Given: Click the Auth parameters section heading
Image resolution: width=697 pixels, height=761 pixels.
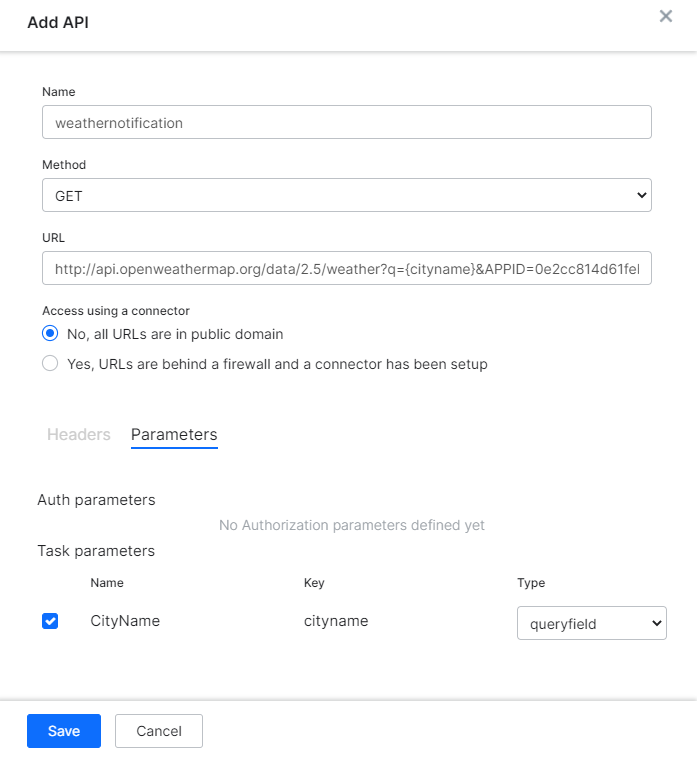Looking at the screenshot, I should [x=96, y=500].
